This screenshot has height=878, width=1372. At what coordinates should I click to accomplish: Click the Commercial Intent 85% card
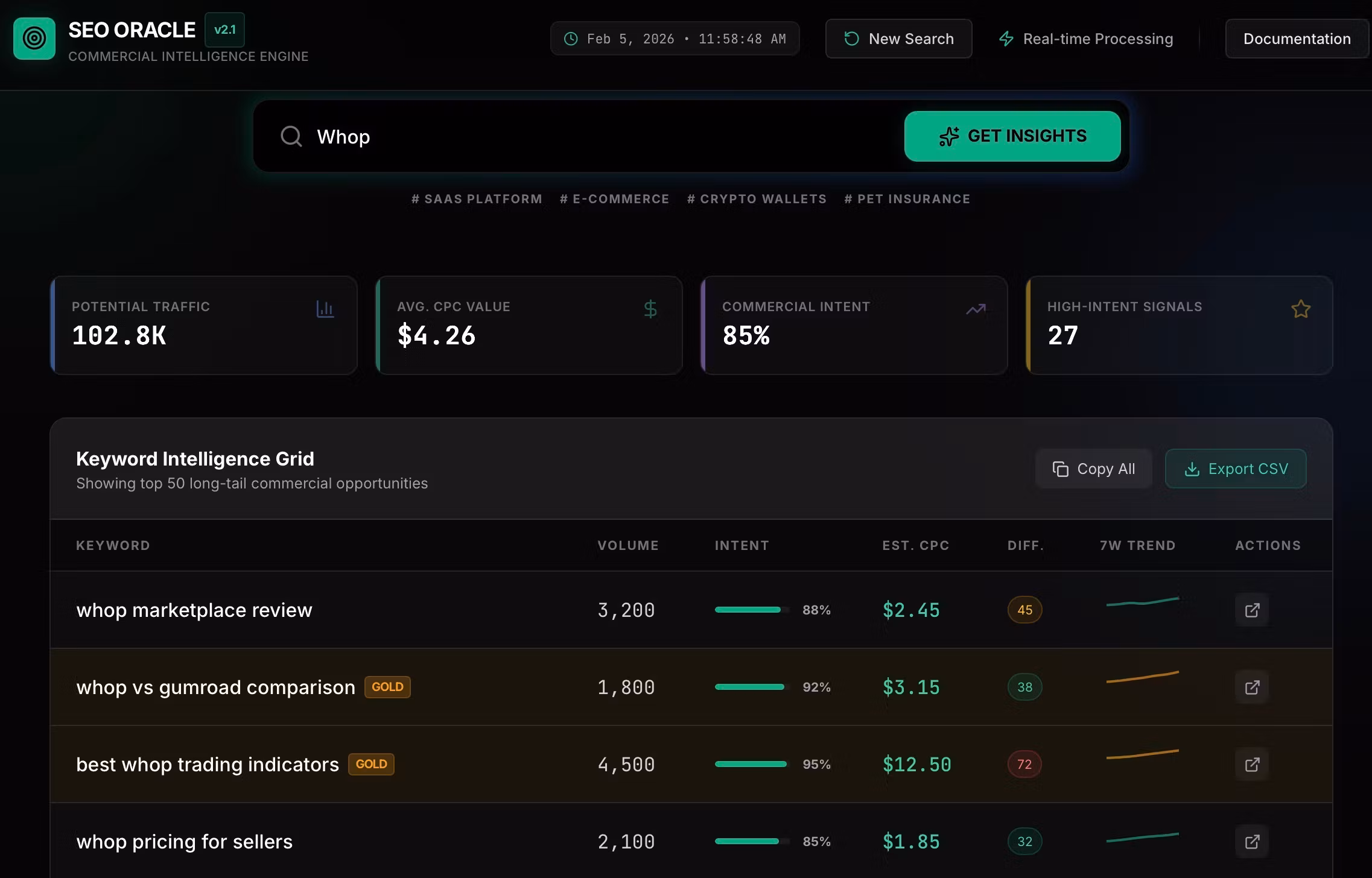pyautogui.click(x=854, y=326)
